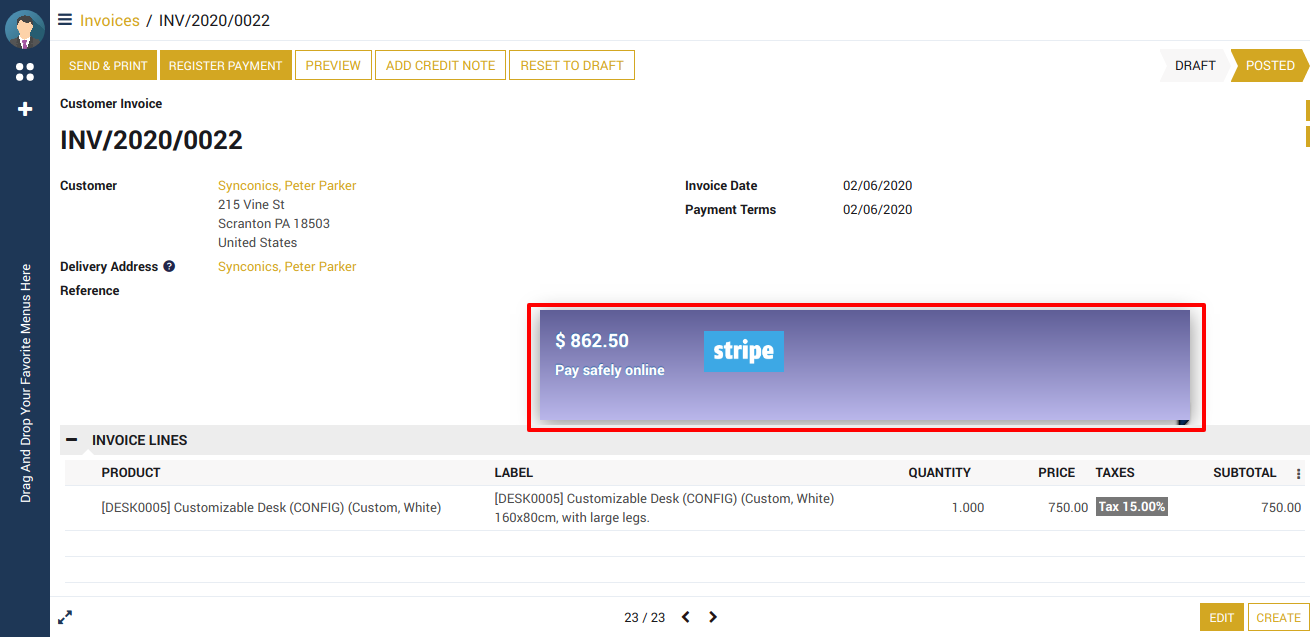Toggle the hamburger menu icon
Viewport: 1310px width, 637px height.
point(65,19)
